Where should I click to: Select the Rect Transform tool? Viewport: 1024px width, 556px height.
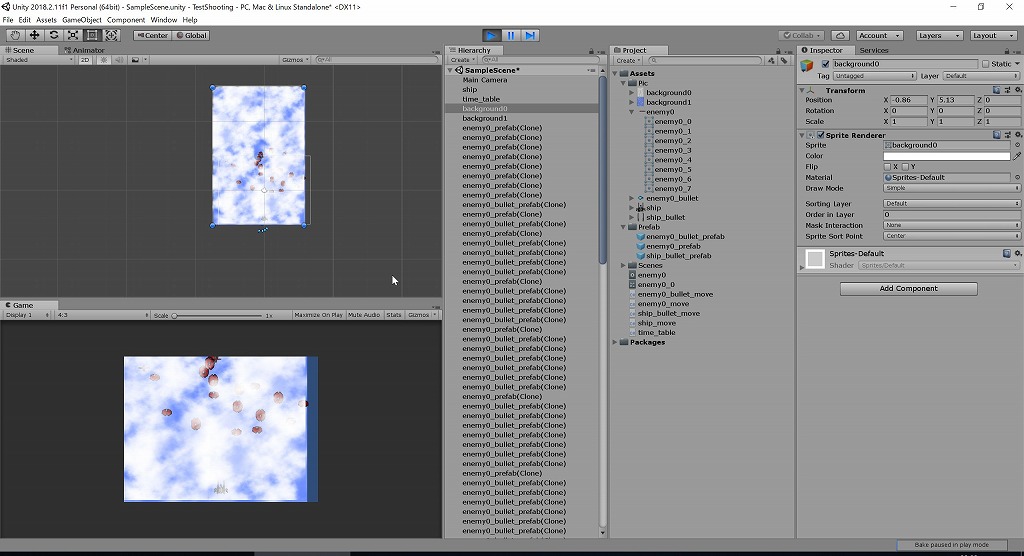[92, 35]
